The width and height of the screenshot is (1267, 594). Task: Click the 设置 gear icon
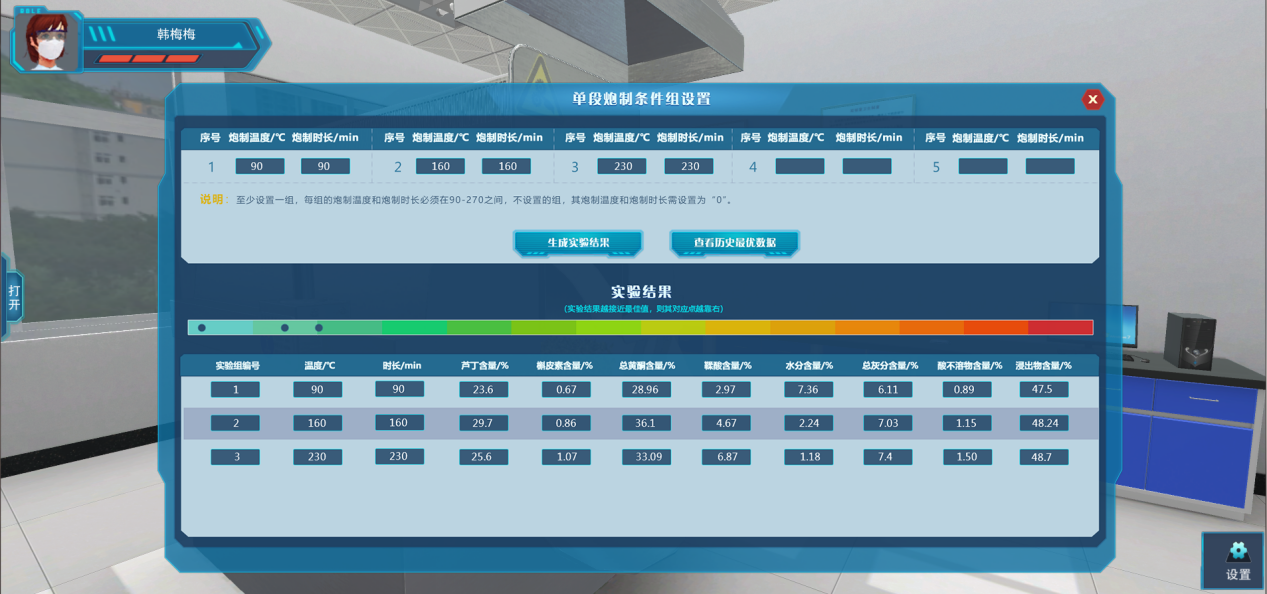[x=1238, y=552]
